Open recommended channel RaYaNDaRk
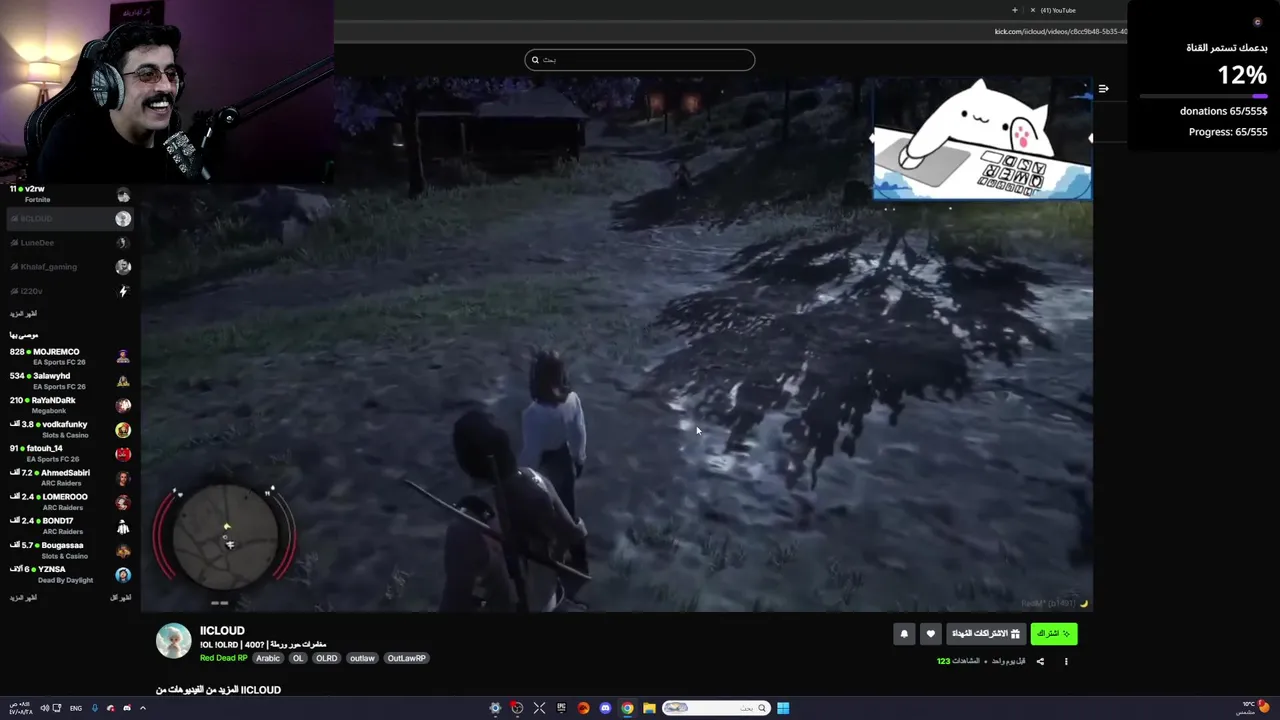Screen dimensions: 1280x720 (x=70, y=405)
